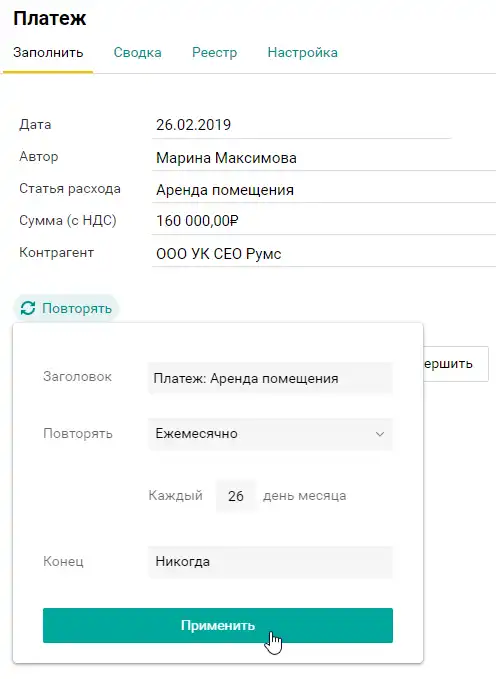Edit the Заголовок field in the repeat popup
This screenshot has height=679, width=496.
click(270, 378)
